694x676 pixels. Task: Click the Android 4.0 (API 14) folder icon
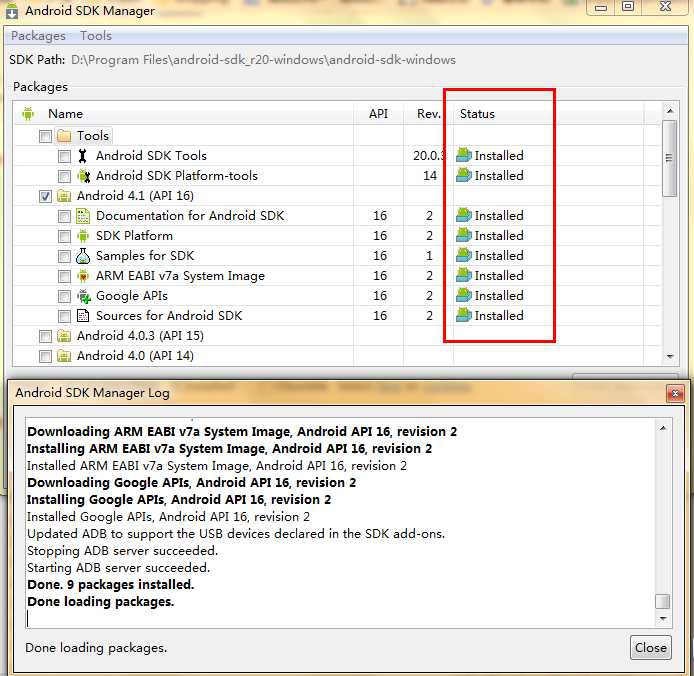click(64, 356)
